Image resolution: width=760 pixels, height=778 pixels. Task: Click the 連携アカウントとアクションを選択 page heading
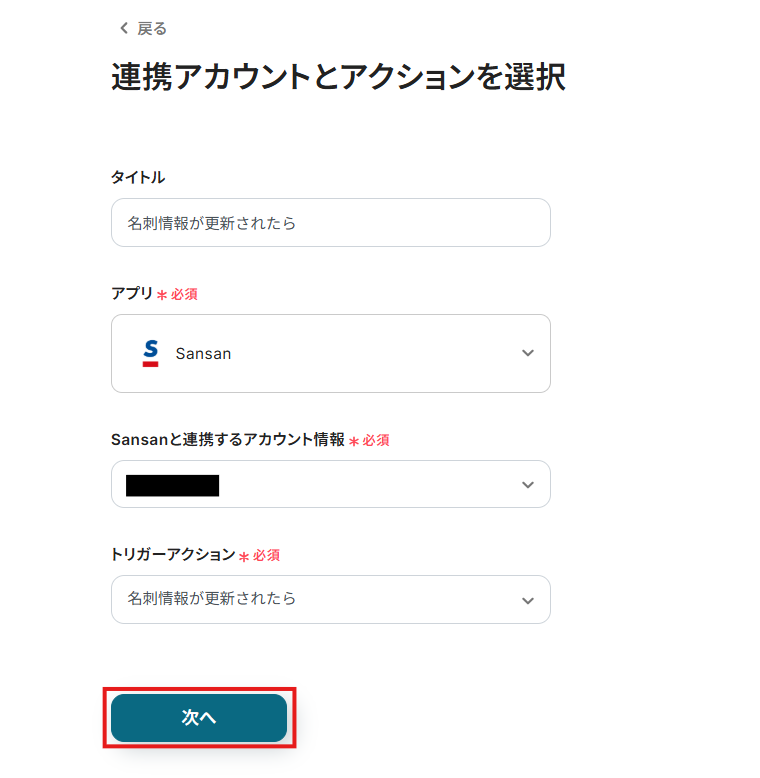[x=338, y=78]
